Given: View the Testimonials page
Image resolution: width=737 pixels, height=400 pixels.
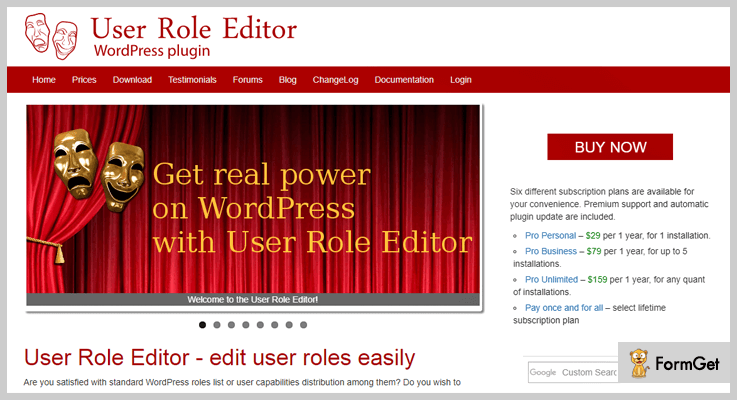Looking at the screenshot, I should pyautogui.click(x=192, y=80).
